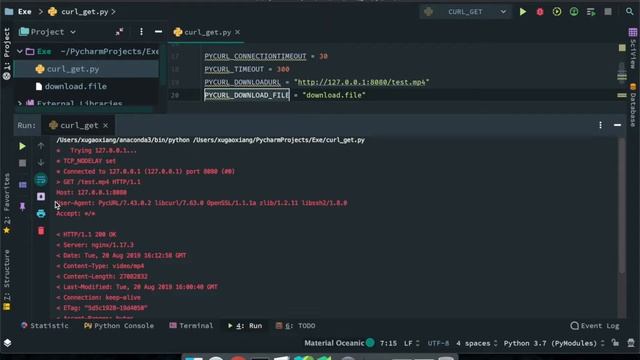Click the 7:15 line-column indicator
The image size is (640, 360).
[388, 343]
